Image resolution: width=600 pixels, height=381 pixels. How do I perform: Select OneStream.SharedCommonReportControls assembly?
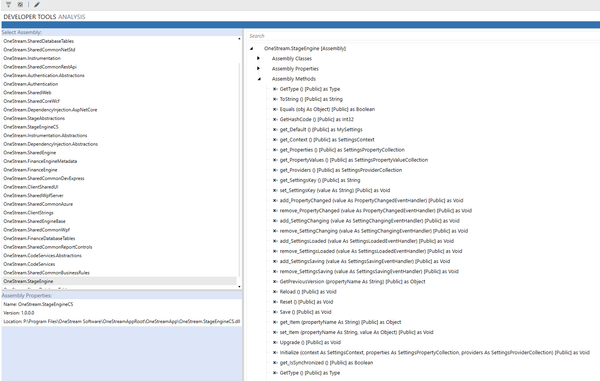click(x=48, y=247)
